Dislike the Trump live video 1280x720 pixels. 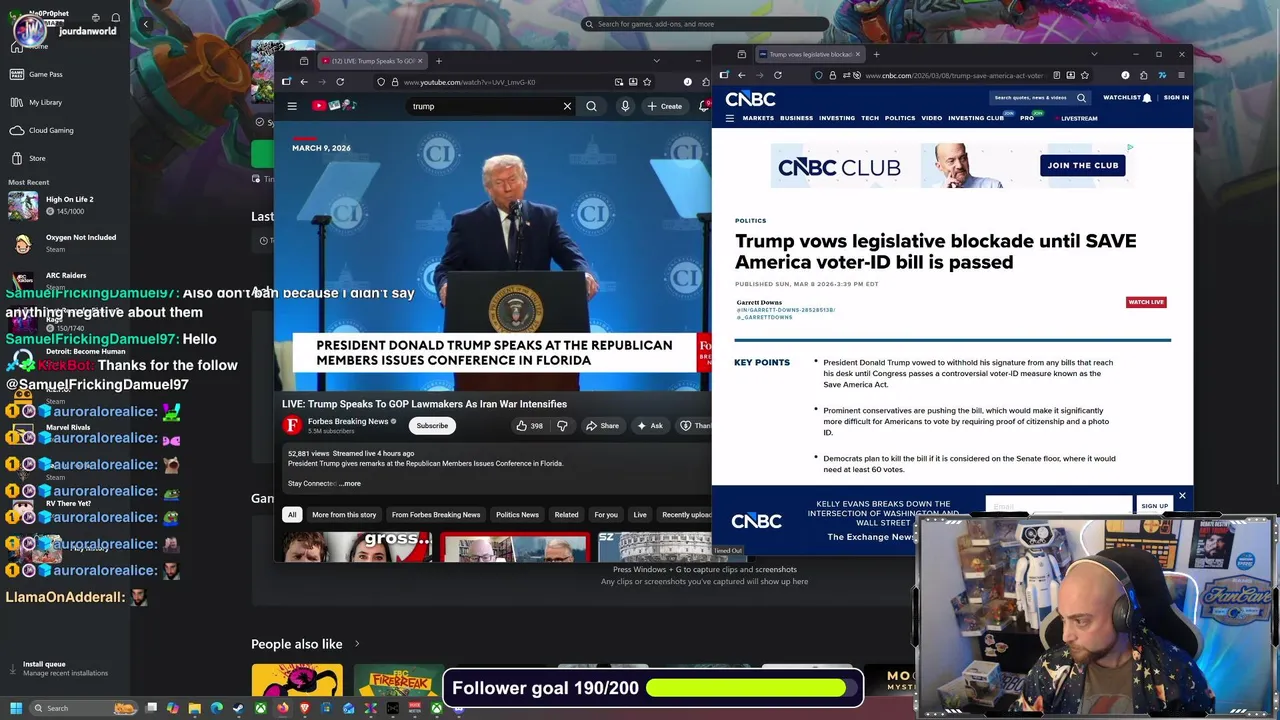[x=562, y=426]
